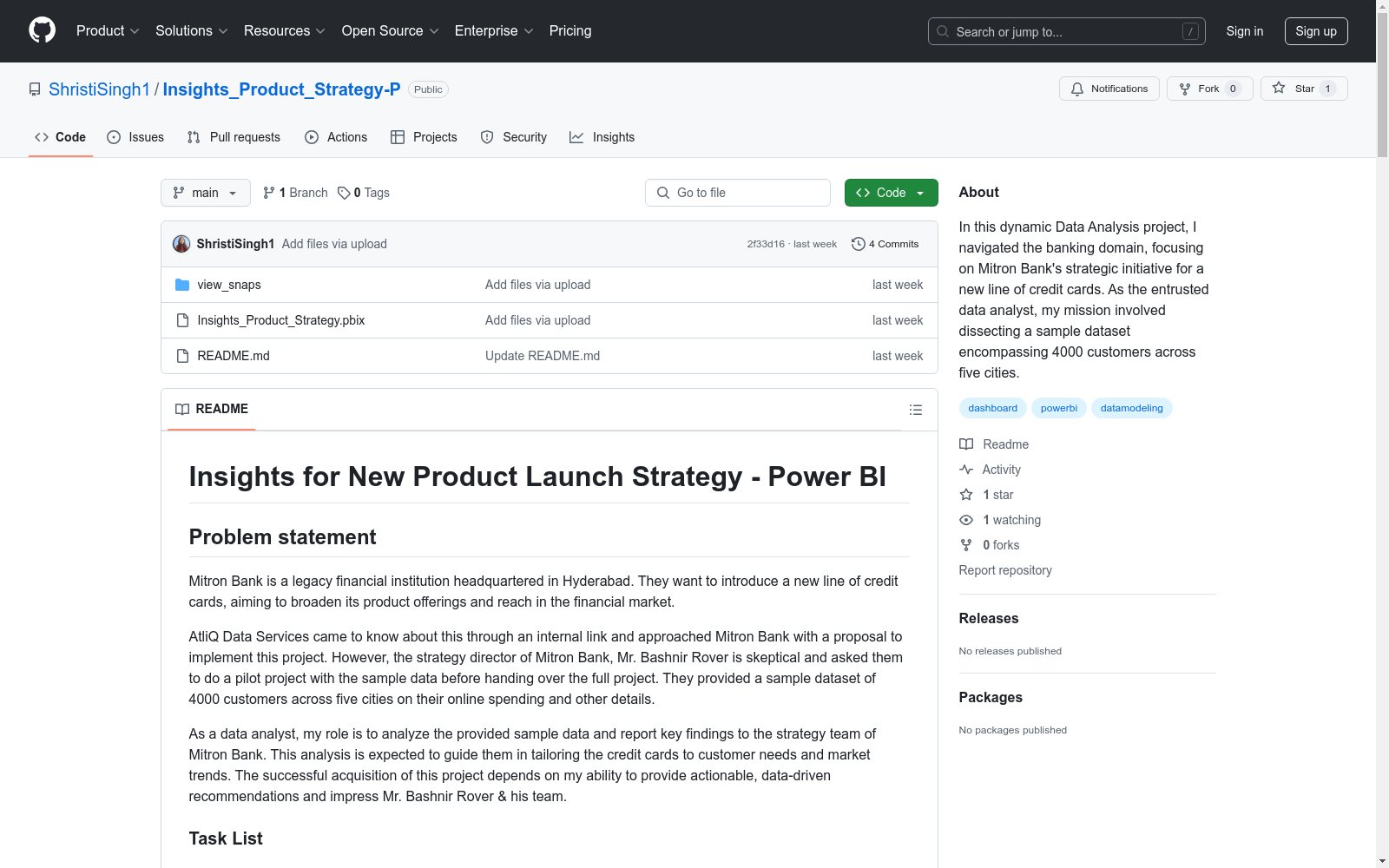
Task: Switch to the Pull requests tab
Action: [234, 137]
